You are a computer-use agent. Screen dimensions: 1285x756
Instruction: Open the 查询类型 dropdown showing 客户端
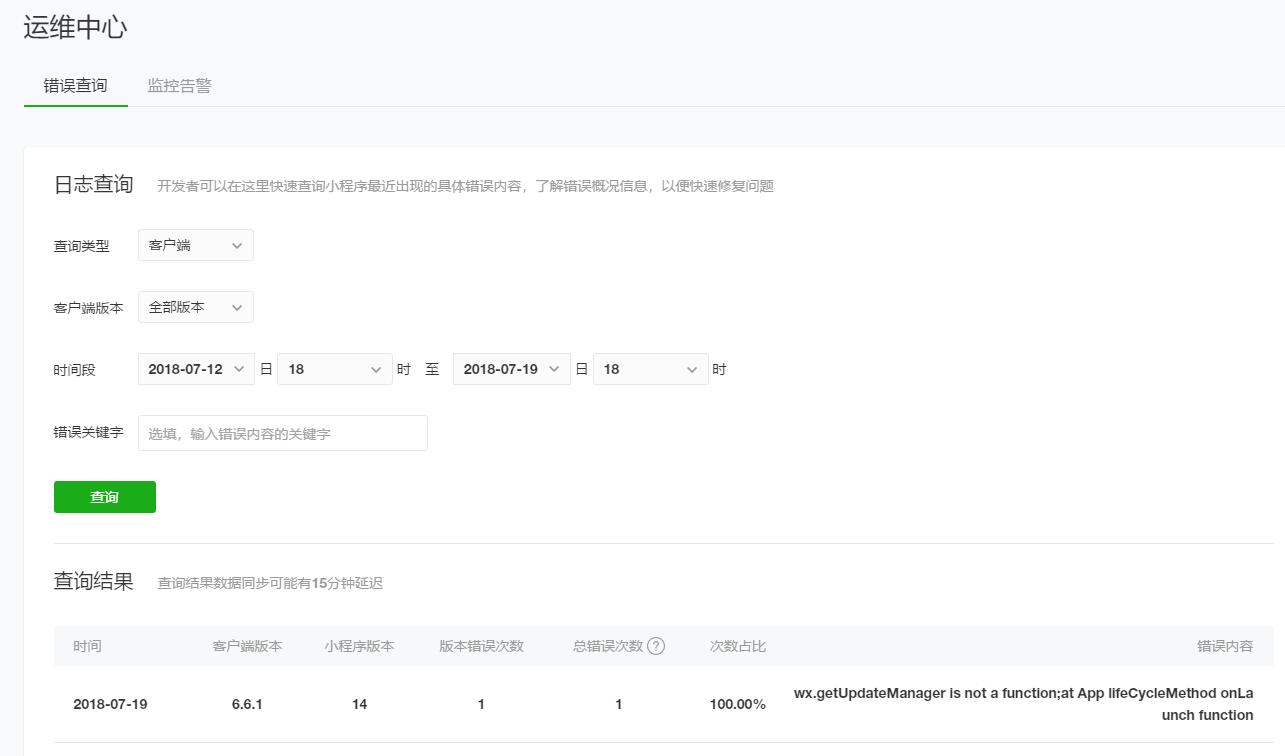point(195,245)
